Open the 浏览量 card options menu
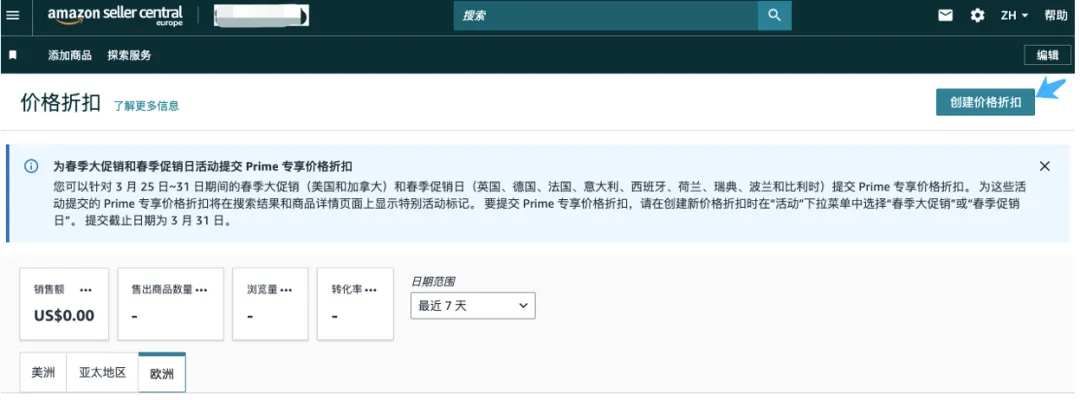Image resolution: width=1080 pixels, height=400 pixels. coord(286,290)
